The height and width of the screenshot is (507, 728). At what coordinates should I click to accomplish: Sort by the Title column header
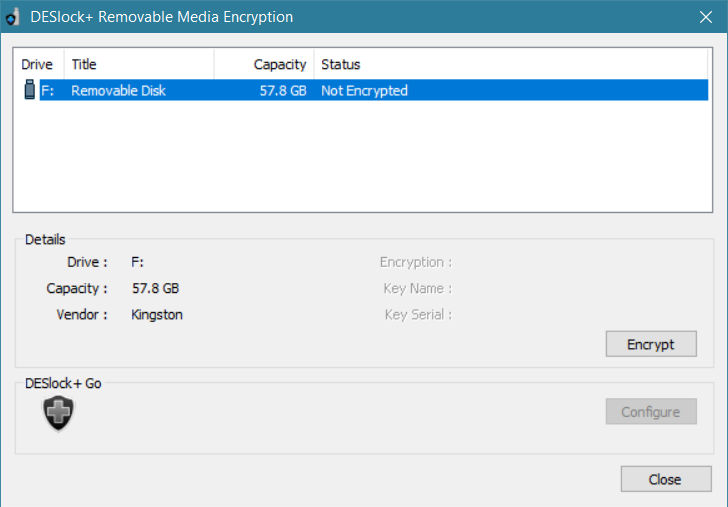click(x=139, y=64)
